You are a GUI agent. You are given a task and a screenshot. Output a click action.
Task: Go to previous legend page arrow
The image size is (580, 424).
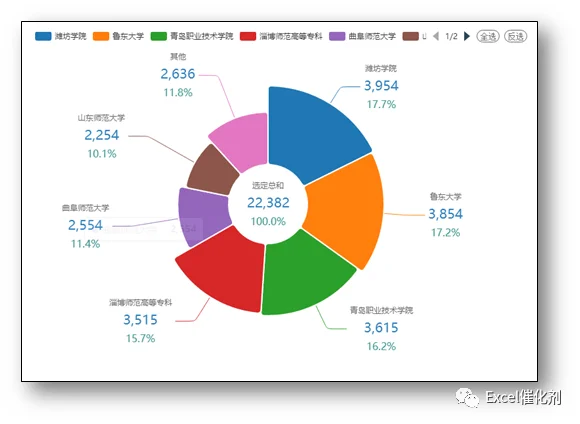pyautogui.click(x=436, y=36)
